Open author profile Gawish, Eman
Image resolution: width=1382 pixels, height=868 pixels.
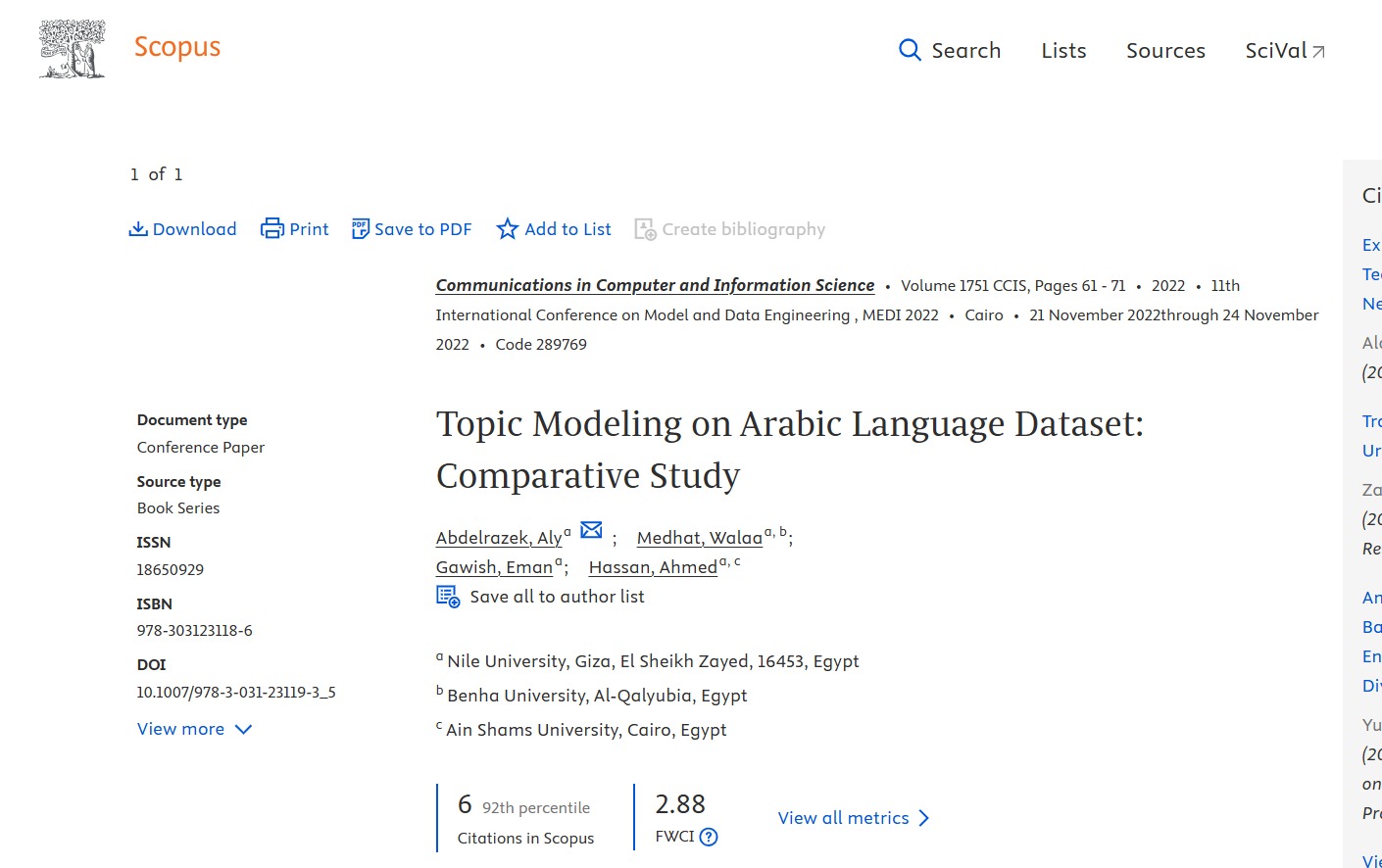(x=494, y=567)
